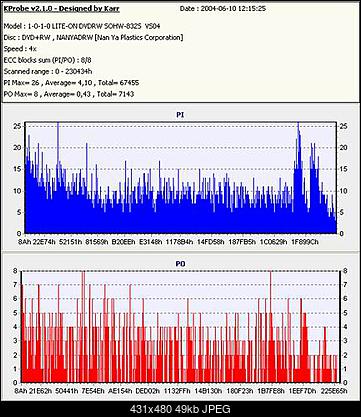Click the 1B7FE8h axis label
This screenshot has width=361, height=417.
click(271, 391)
